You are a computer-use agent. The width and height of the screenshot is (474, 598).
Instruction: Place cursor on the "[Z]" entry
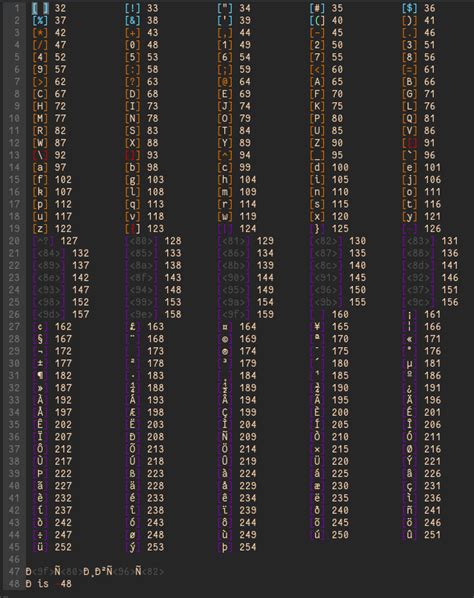coord(317,143)
